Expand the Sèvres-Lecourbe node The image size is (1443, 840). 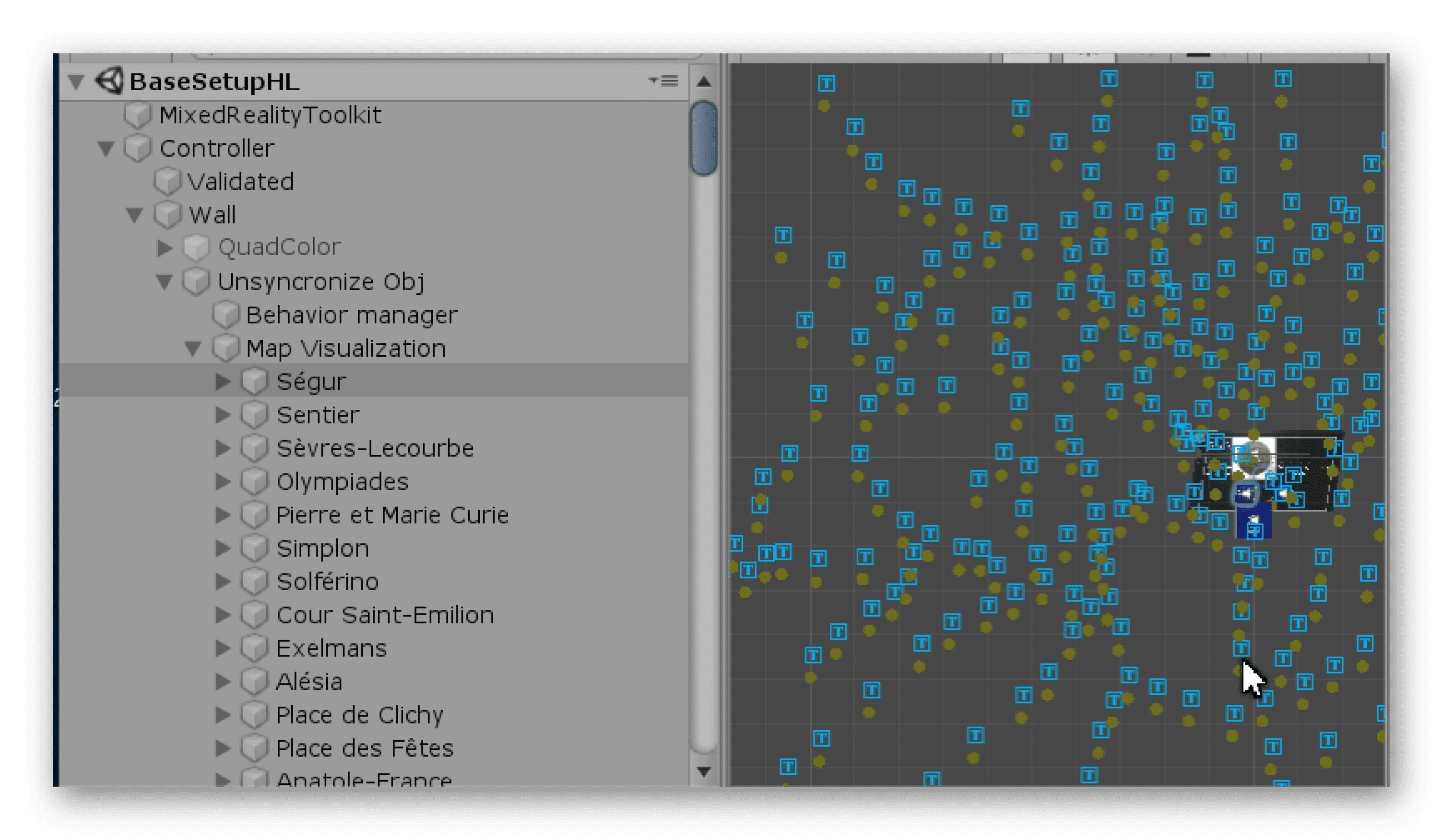point(224,448)
